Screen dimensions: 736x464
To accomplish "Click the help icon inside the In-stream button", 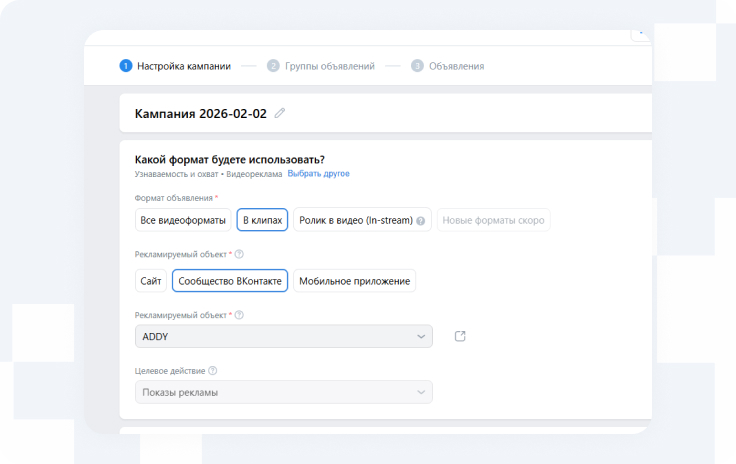I will point(421,221).
